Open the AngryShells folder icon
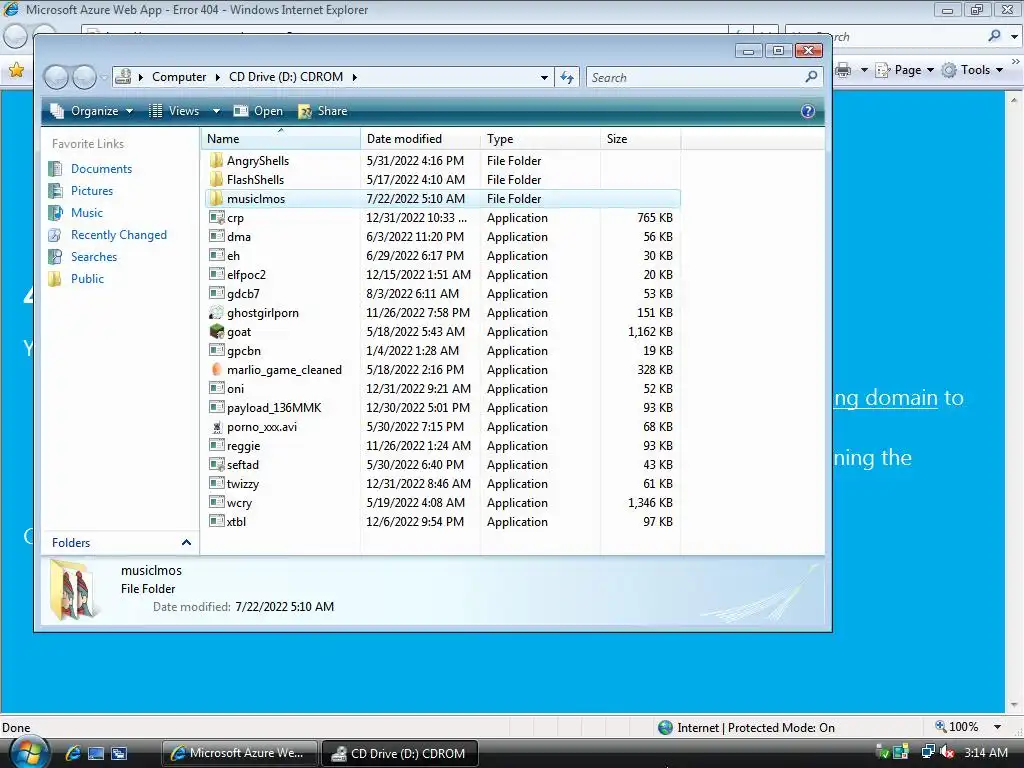The image size is (1024, 768). click(x=216, y=161)
